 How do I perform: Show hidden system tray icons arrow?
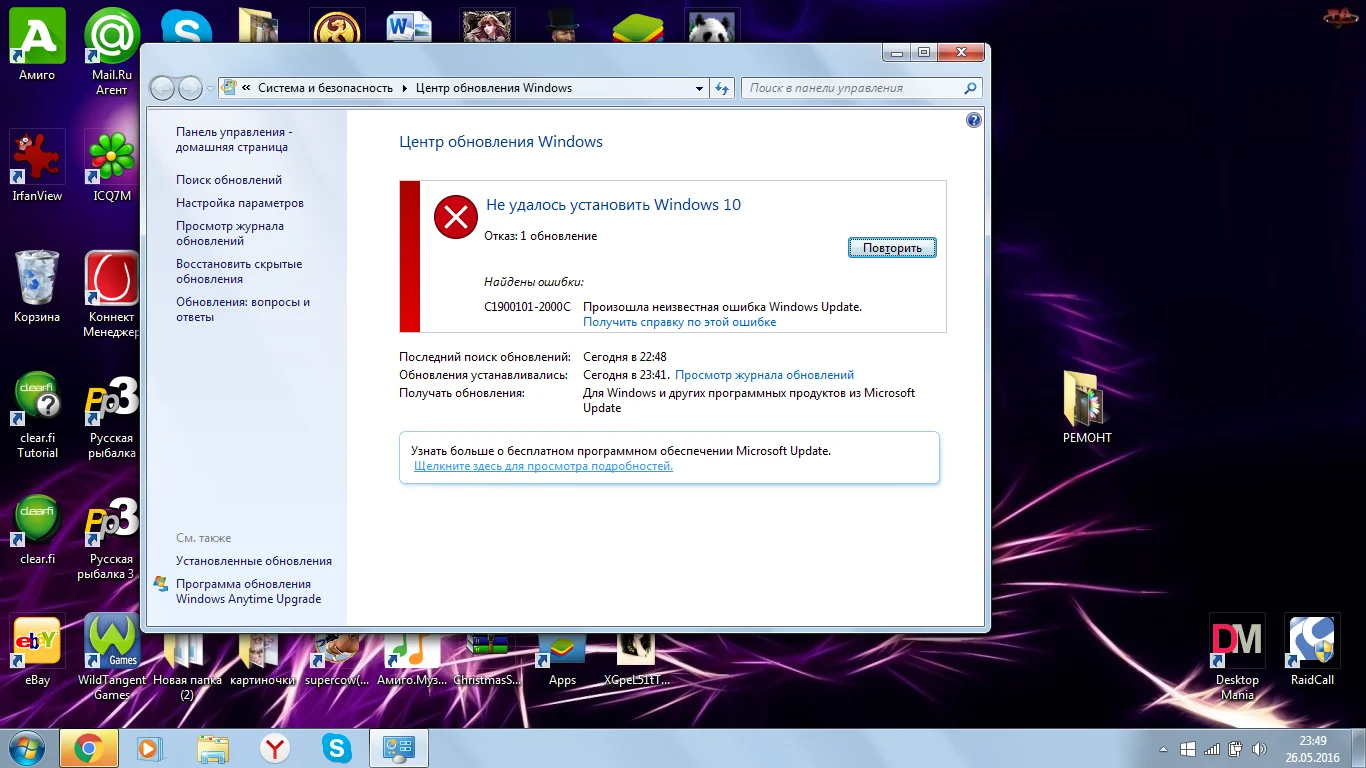(x=1165, y=749)
